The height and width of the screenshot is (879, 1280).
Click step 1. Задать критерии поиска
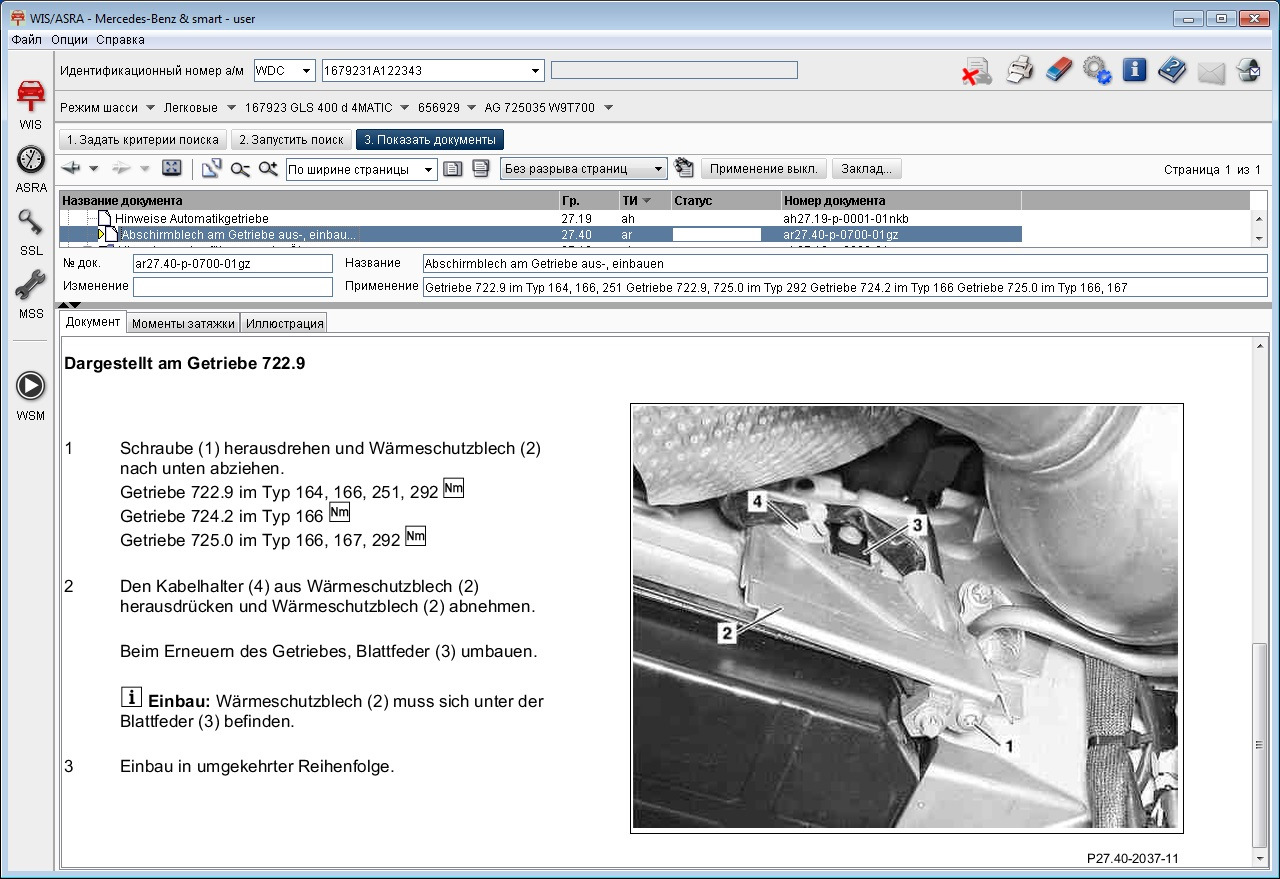point(143,140)
